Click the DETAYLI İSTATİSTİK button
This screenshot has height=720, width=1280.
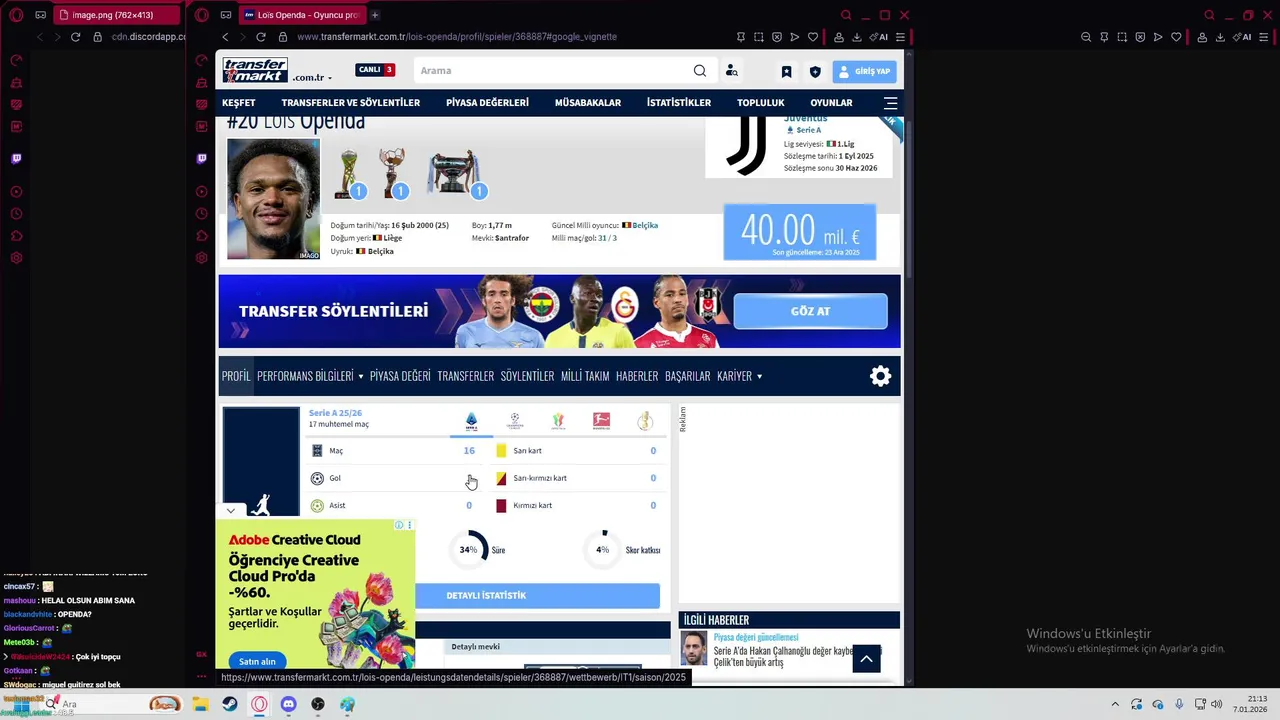[x=486, y=596]
